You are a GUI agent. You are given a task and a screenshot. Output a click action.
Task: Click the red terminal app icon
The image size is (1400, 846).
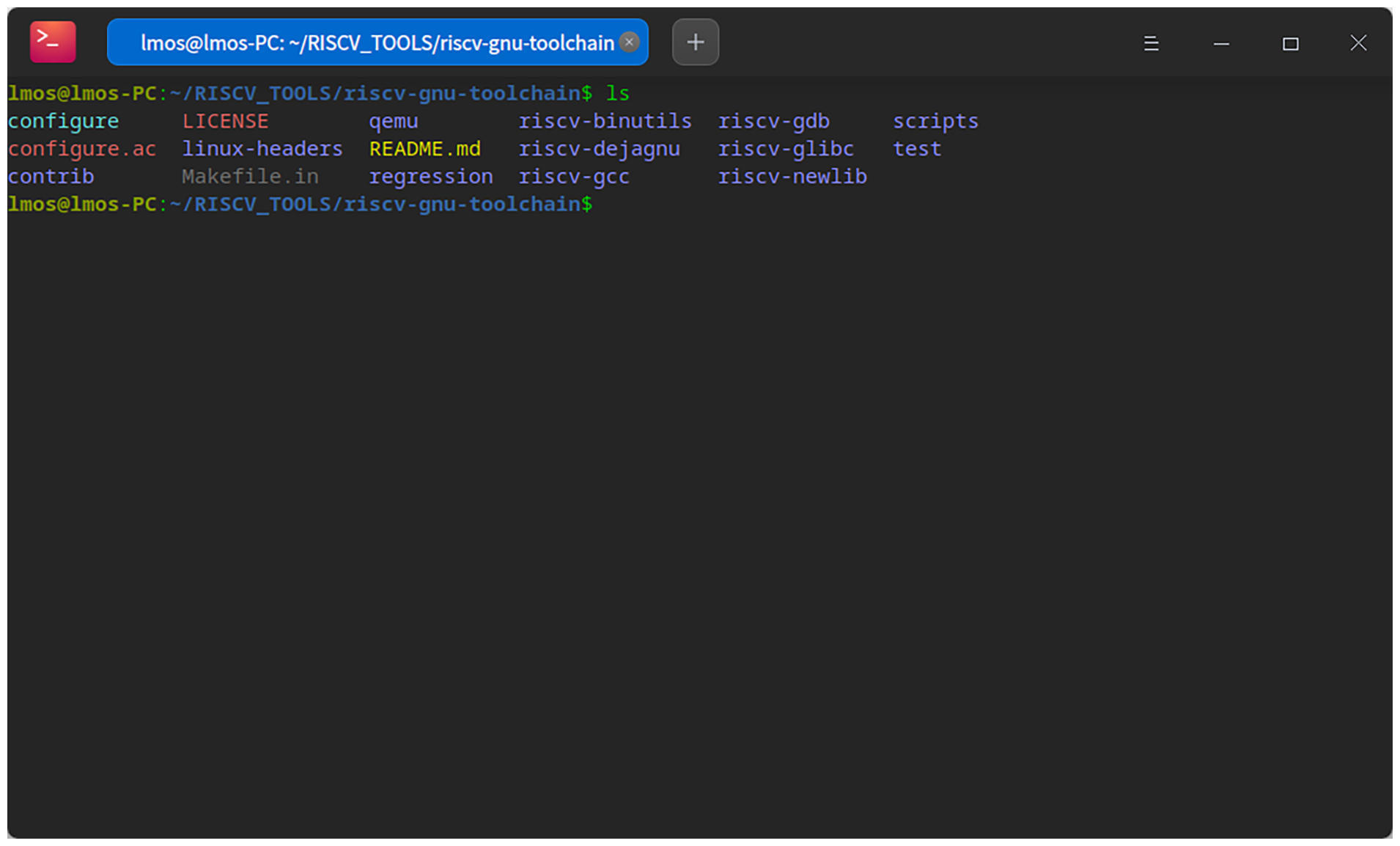(x=53, y=42)
